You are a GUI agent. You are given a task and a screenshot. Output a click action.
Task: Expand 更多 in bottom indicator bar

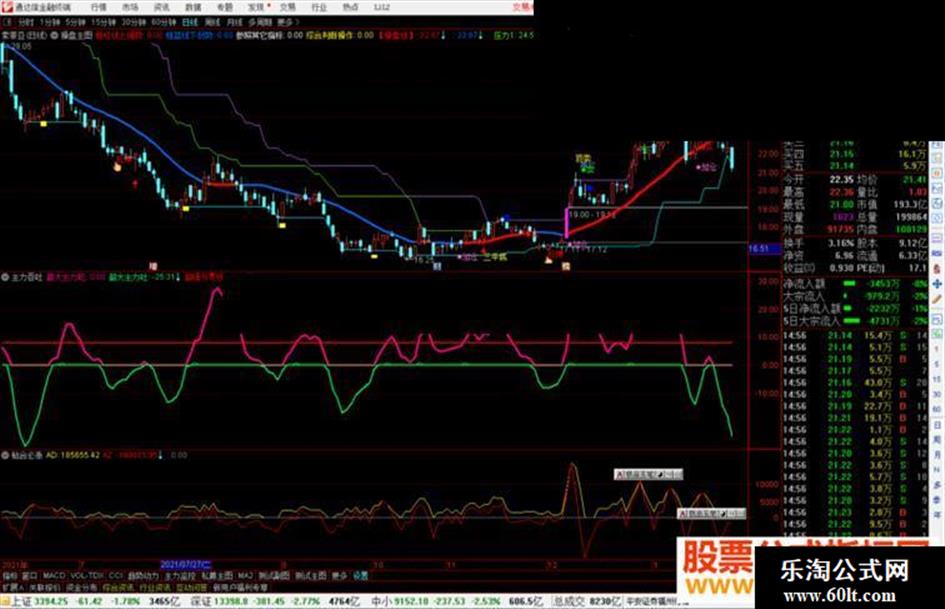pos(341,576)
